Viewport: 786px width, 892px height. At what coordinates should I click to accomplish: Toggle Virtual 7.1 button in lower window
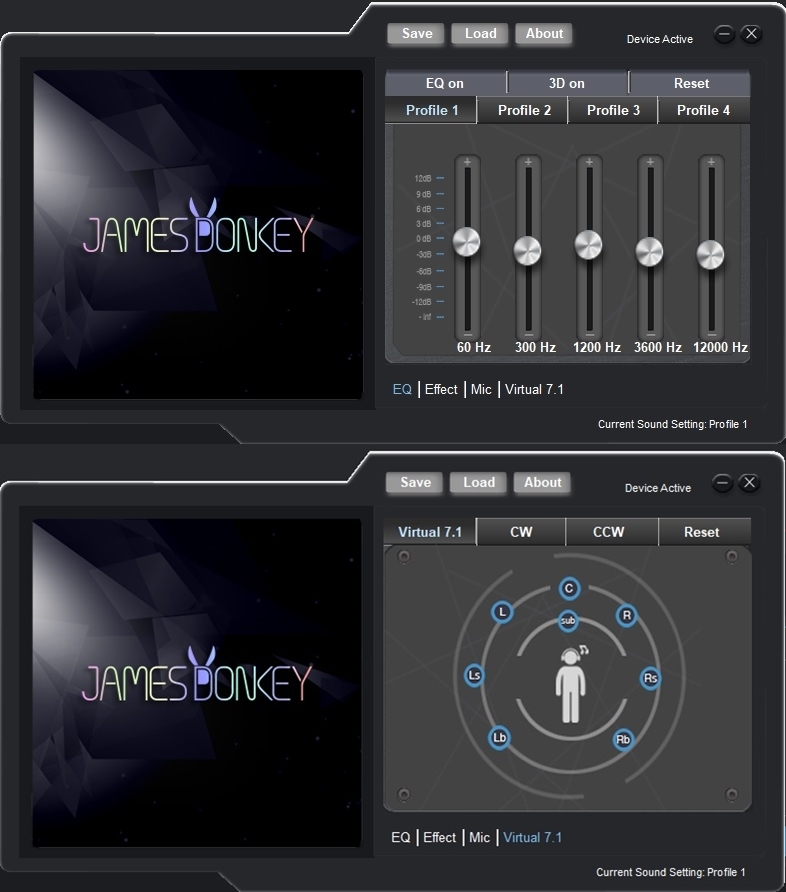[430, 532]
